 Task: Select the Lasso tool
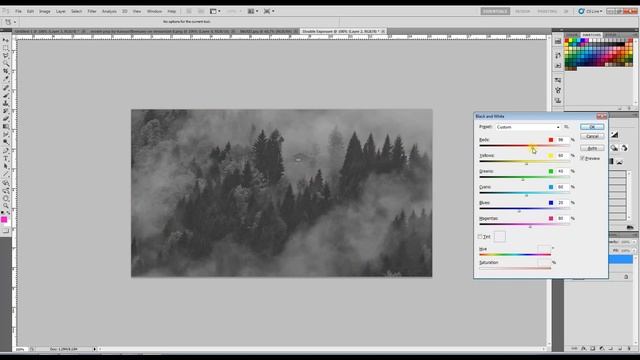pos(6,56)
